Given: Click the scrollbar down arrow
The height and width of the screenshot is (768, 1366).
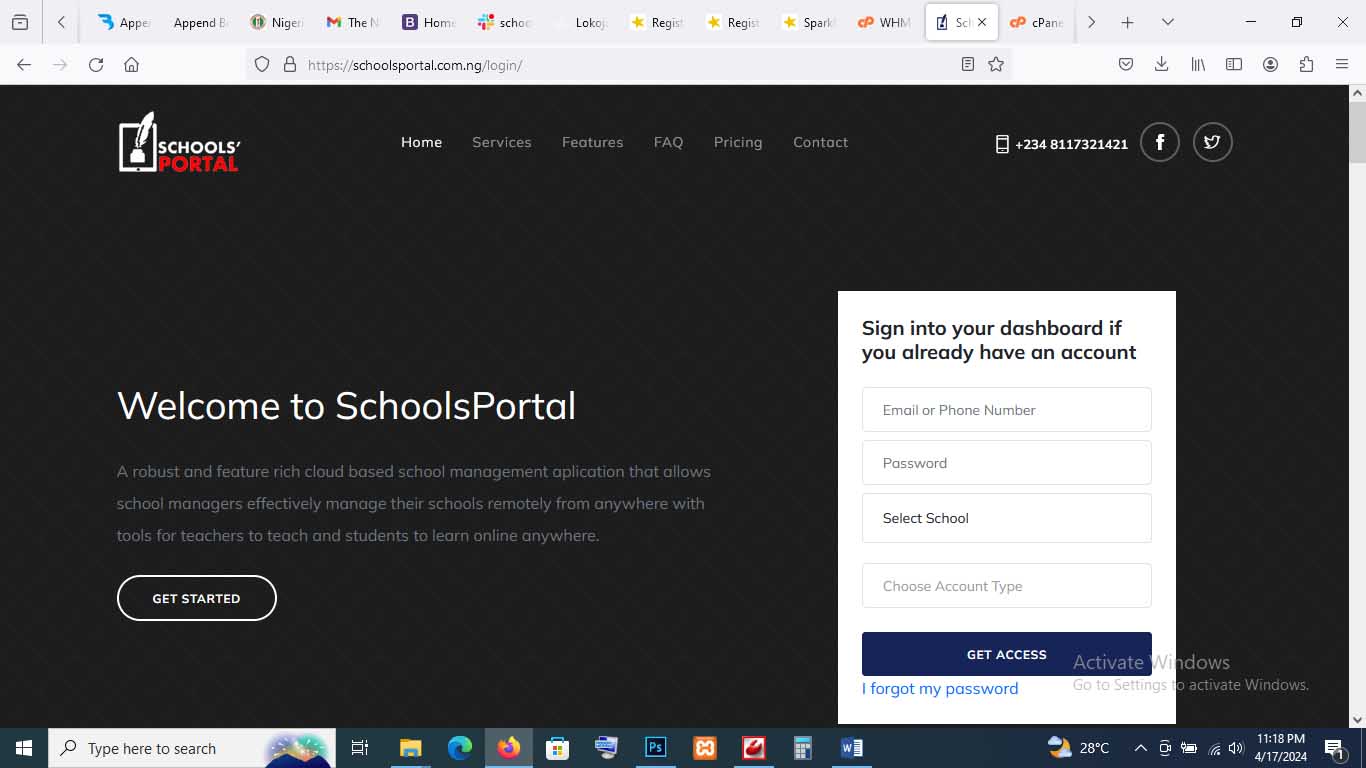Looking at the screenshot, I should click(1357, 720).
